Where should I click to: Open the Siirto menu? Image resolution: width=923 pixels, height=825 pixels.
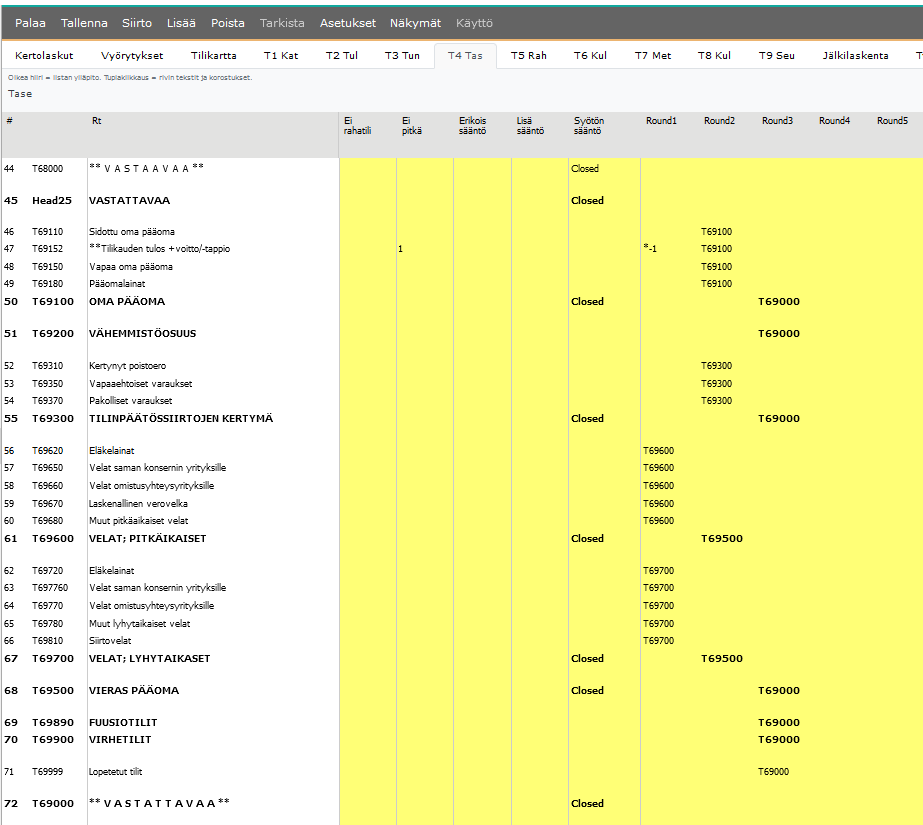tap(137, 23)
